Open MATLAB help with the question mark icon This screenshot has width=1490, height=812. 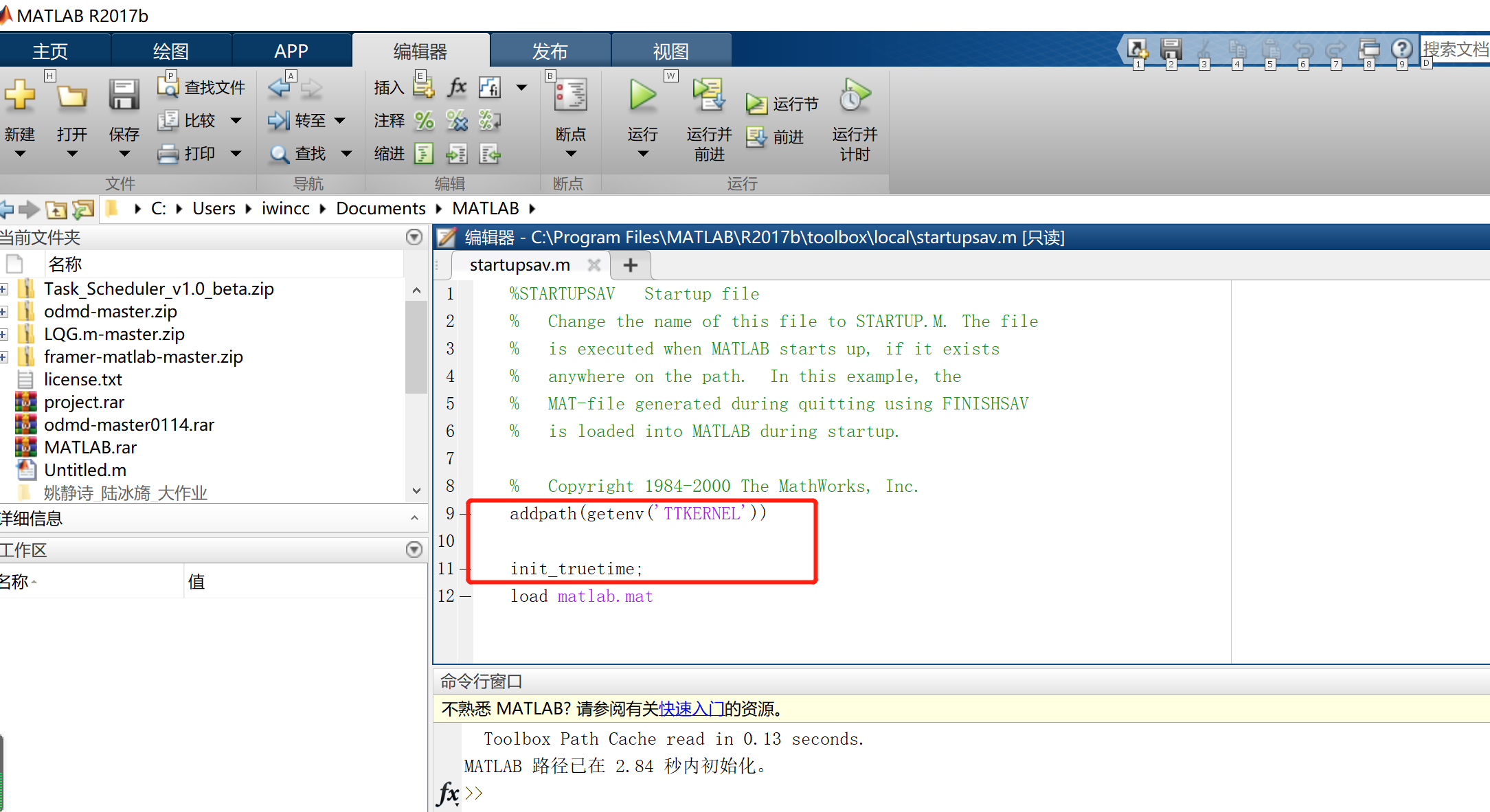click(1401, 49)
